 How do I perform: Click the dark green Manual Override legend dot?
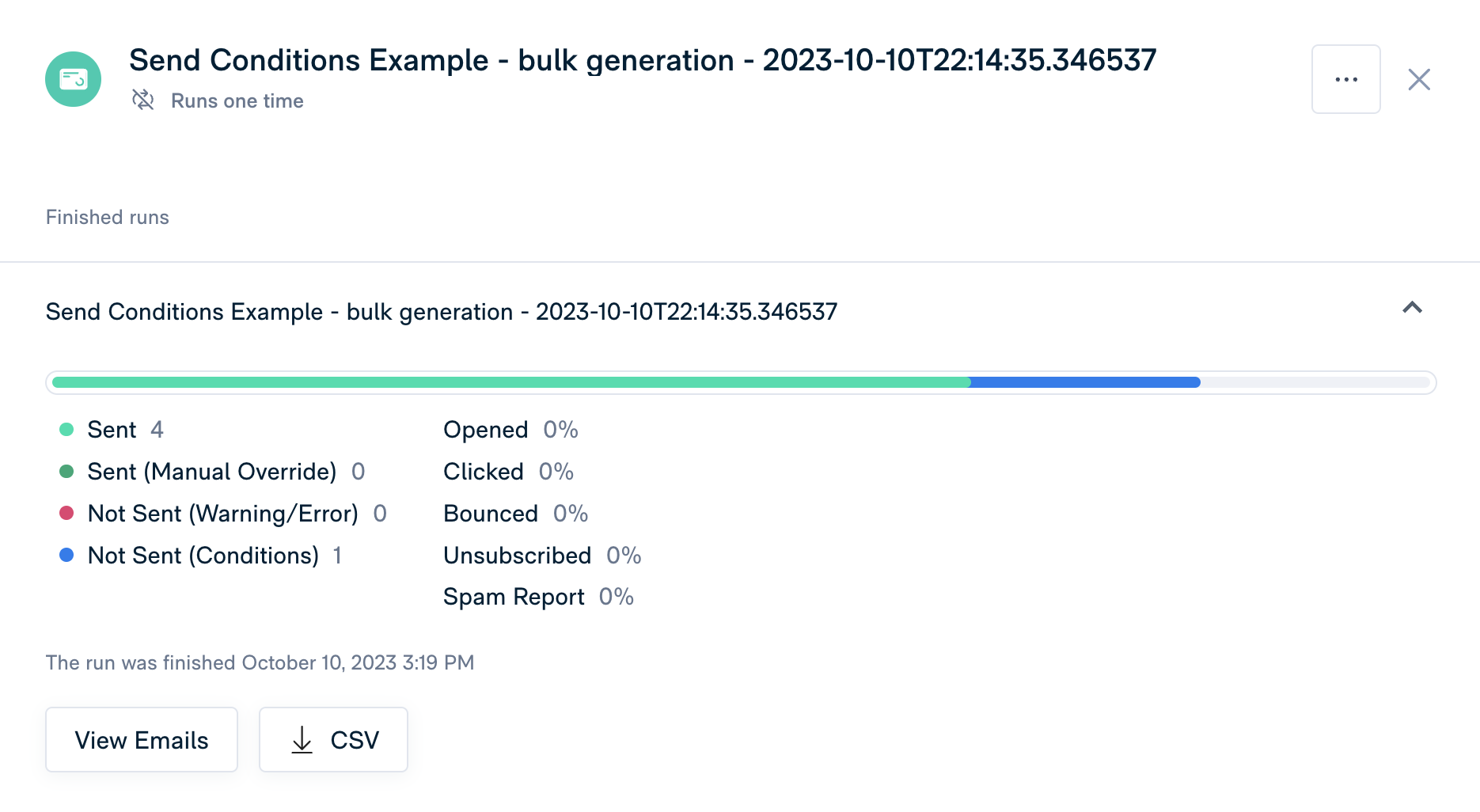click(x=66, y=472)
